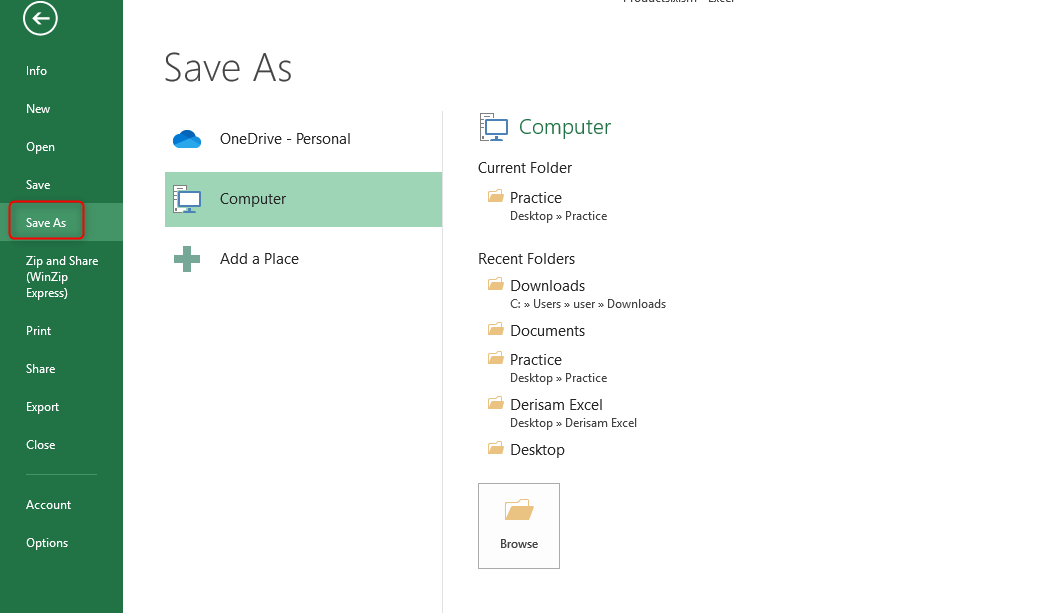Select OneDrive - Personal location
The width and height of the screenshot is (1056, 613).
[285, 139]
